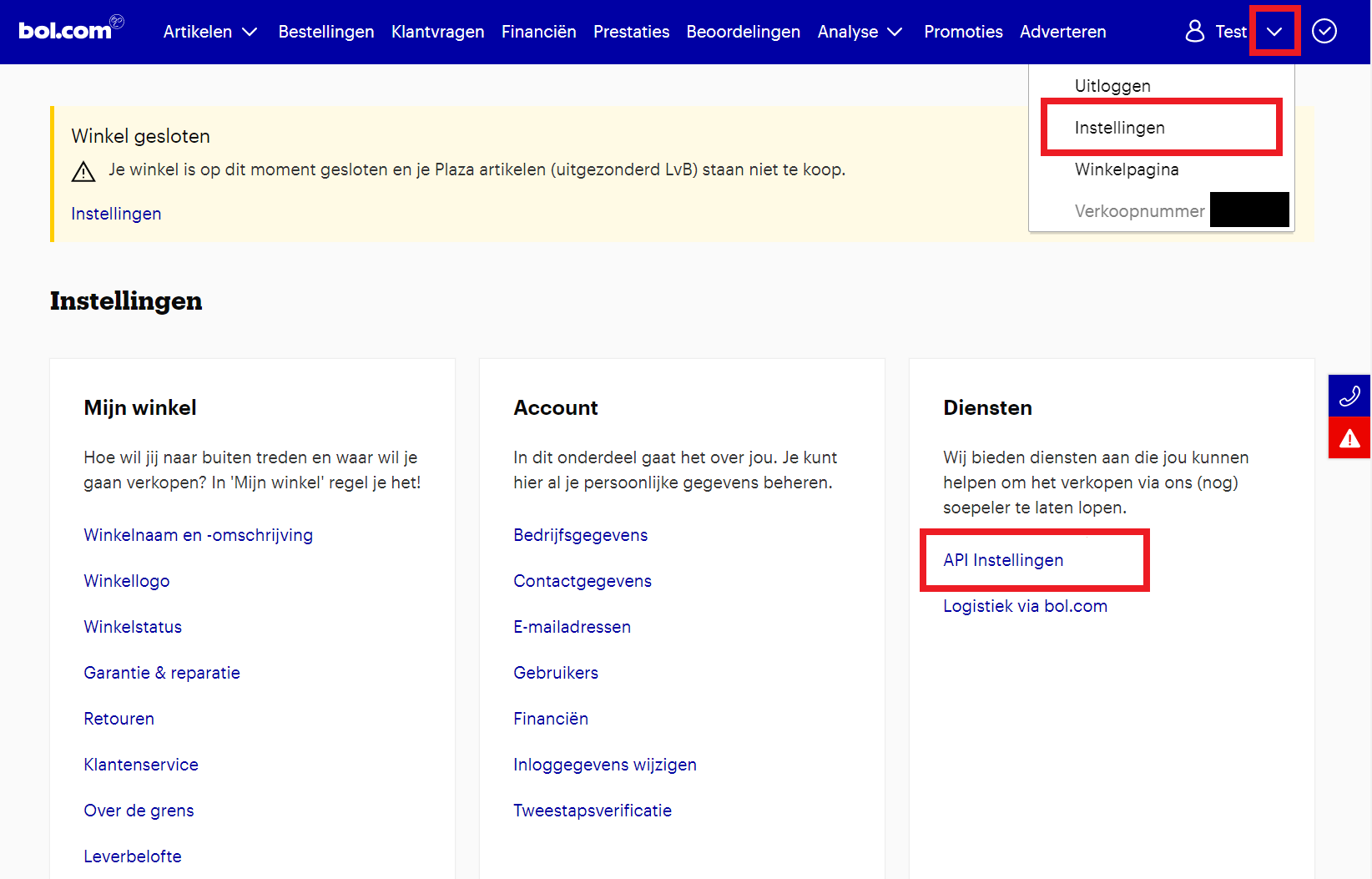1372x879 pixels.
Task: Expand the Analyse menu chevron
Action: (x=895, y=32)
